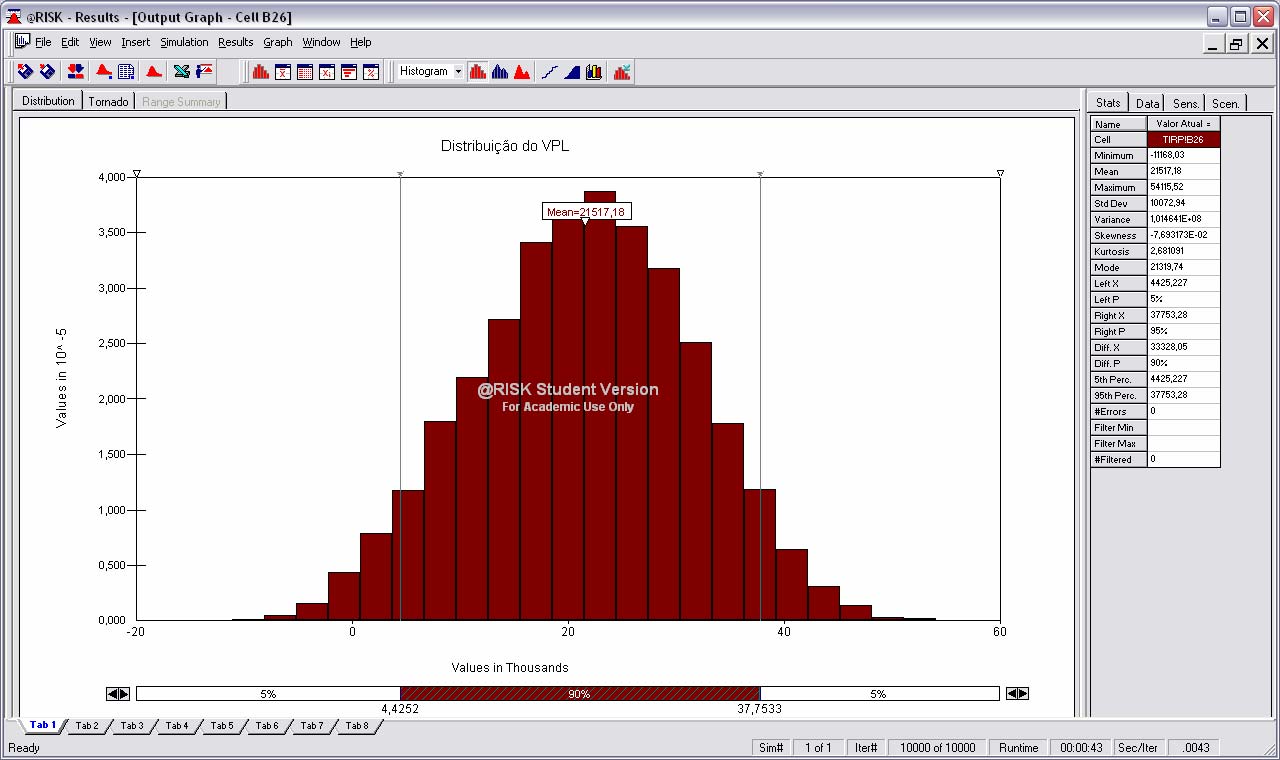
Task: Open the red data grid window icon
Action: pos(305,71)
